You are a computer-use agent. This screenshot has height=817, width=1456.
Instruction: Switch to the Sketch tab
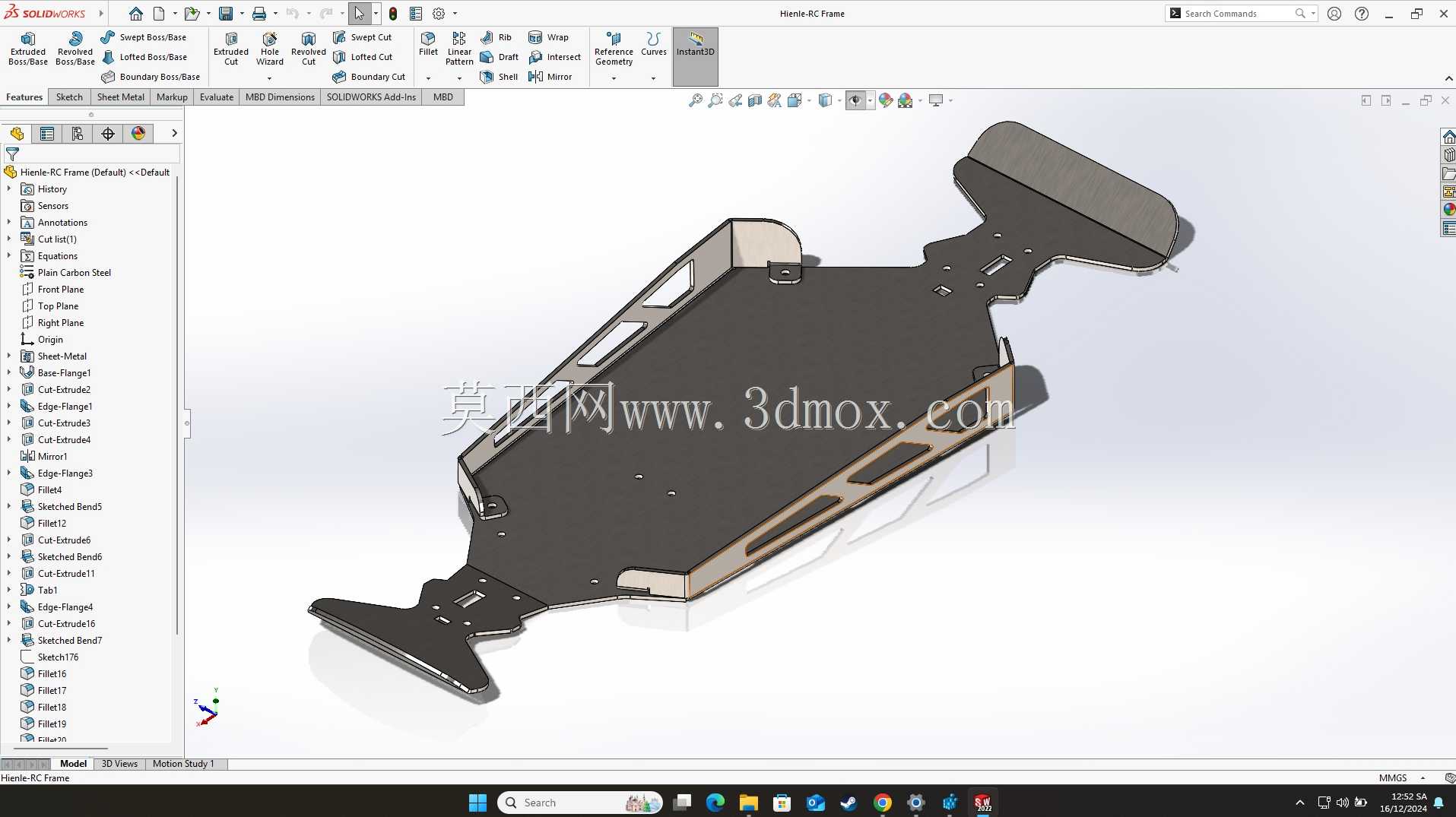tap(69, 97)
